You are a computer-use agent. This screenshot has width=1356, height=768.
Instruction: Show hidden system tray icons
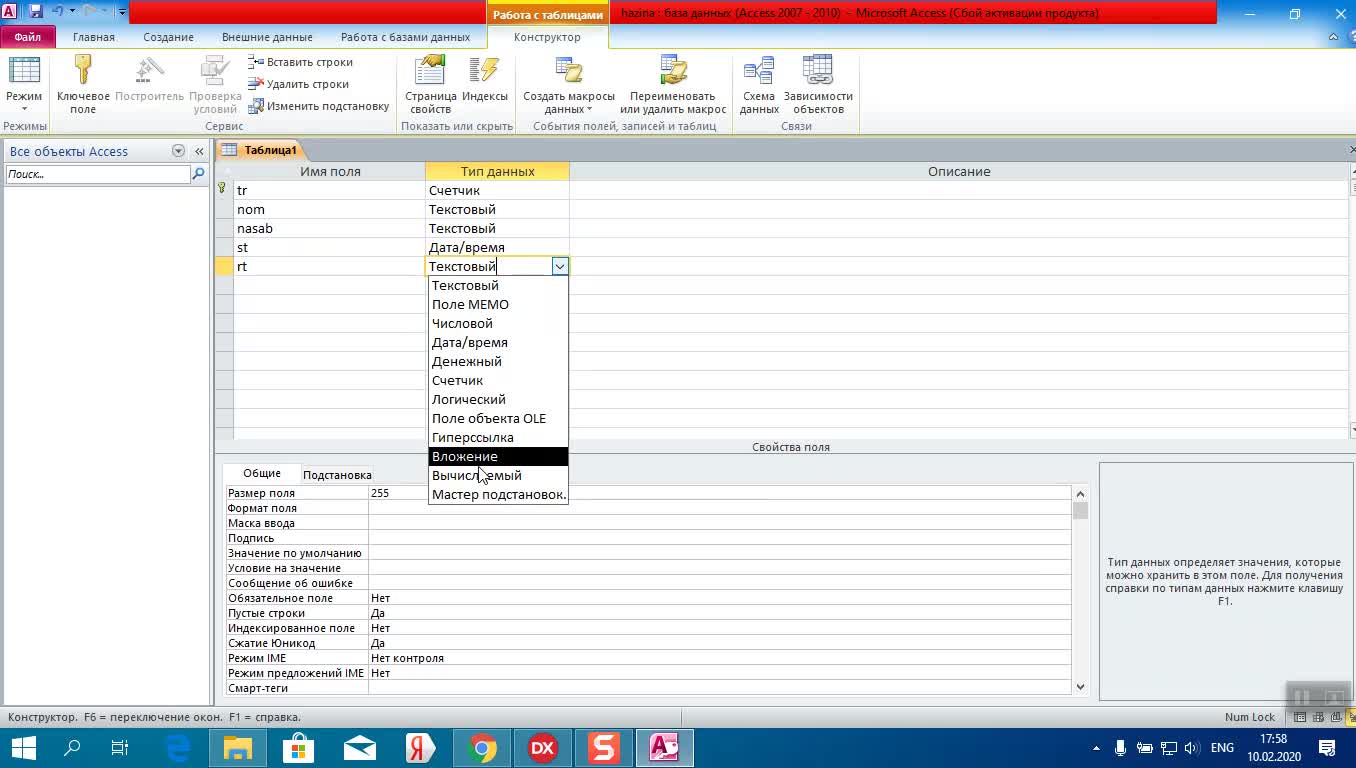(1097, 747)
